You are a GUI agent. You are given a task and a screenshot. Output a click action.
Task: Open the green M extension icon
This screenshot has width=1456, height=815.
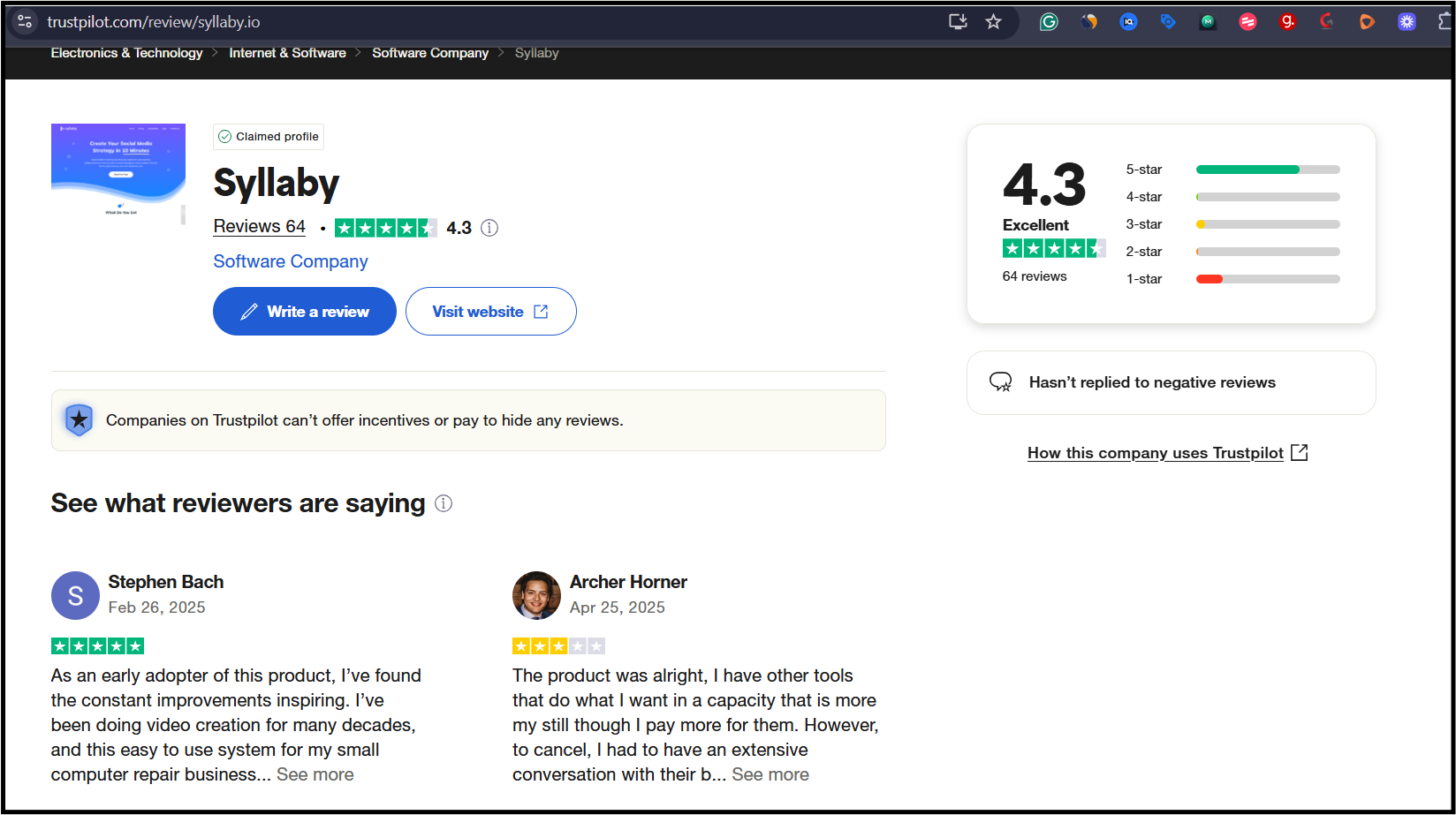(x=1208, y=22)
